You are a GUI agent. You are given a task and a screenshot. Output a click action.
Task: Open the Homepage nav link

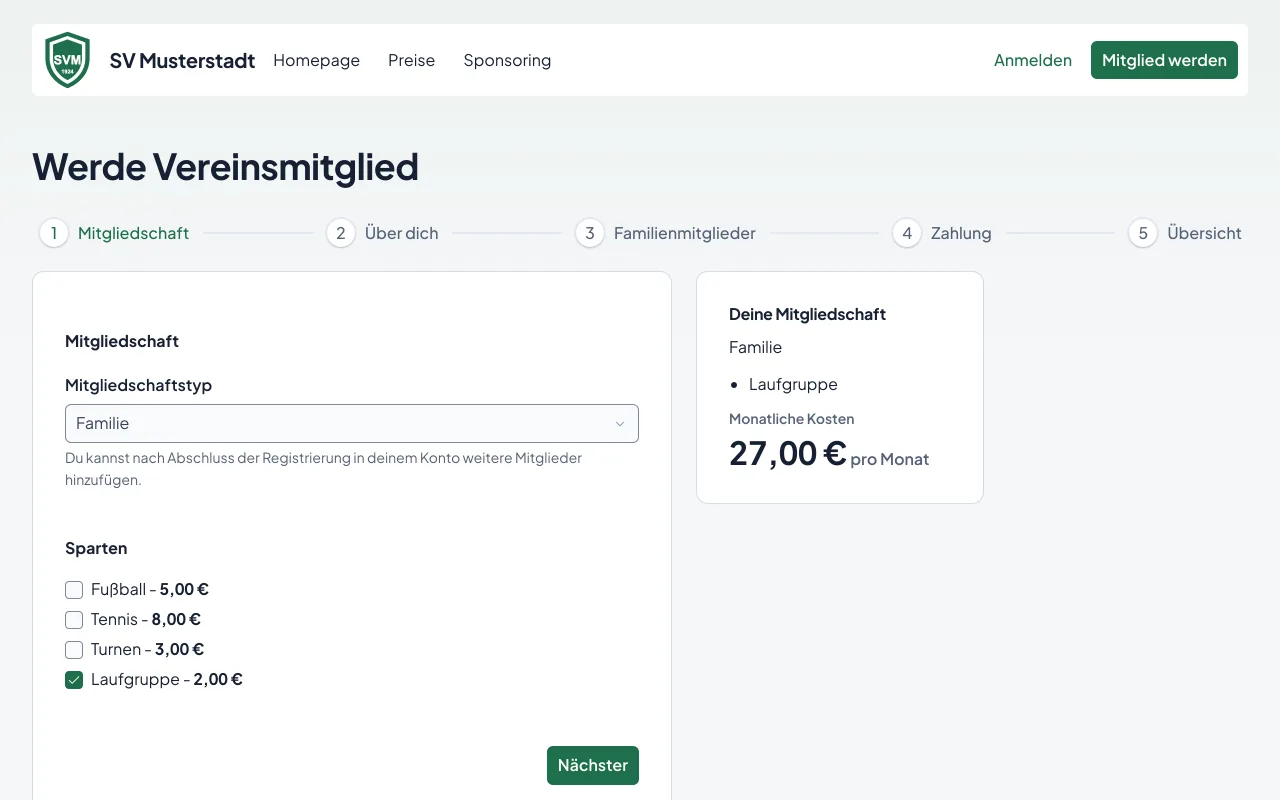click(x=316, y=60)
